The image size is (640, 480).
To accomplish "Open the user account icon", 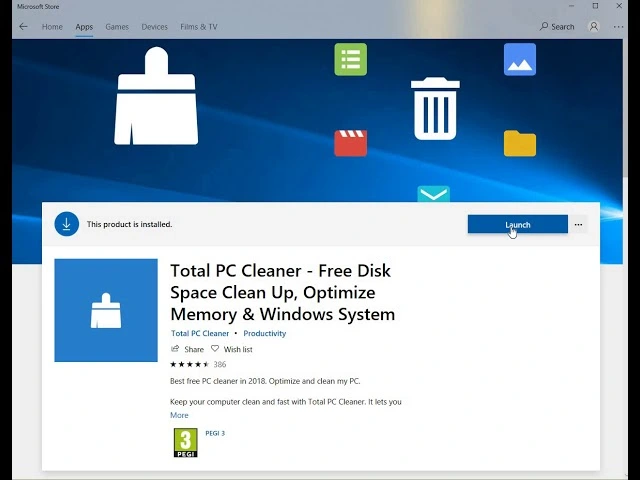I will (x=594, y=27).
